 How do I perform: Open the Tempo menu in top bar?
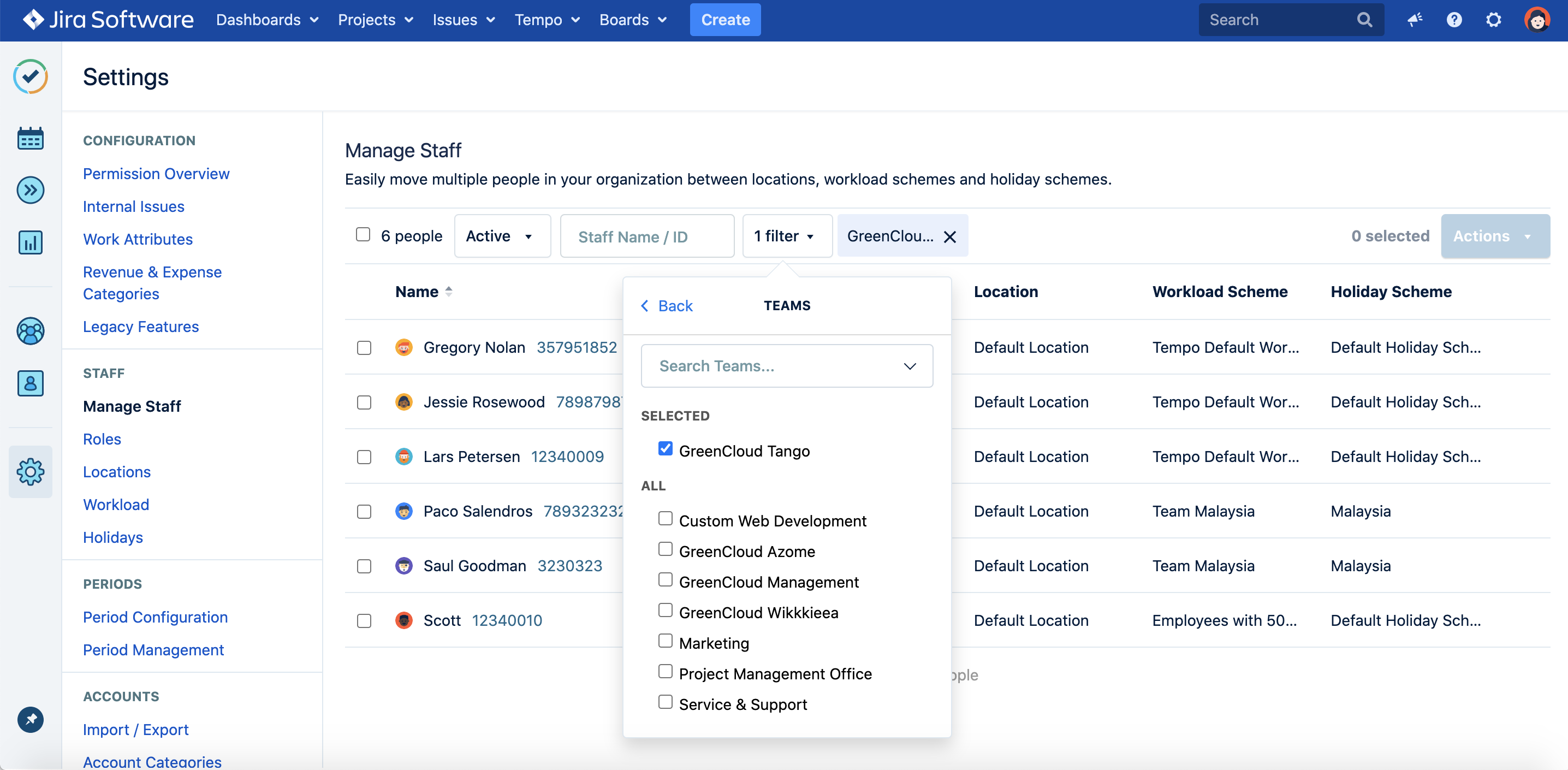pos(547,20)
